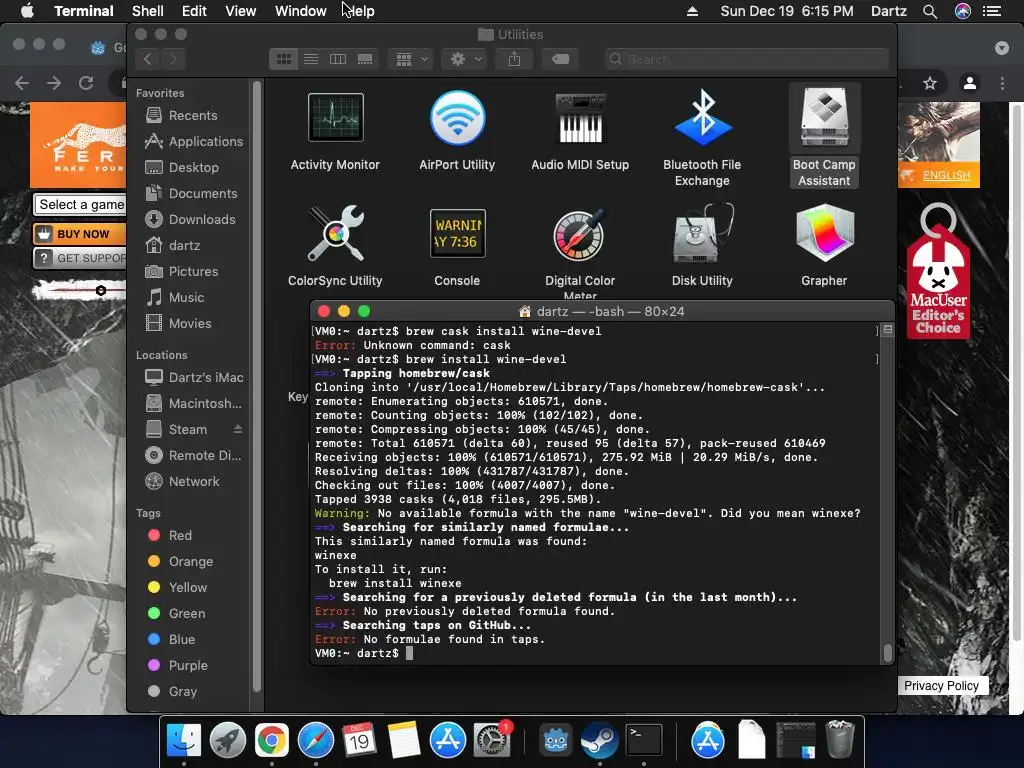Open the View menu
Screen dimensions: 1024x768
point(240,11)
